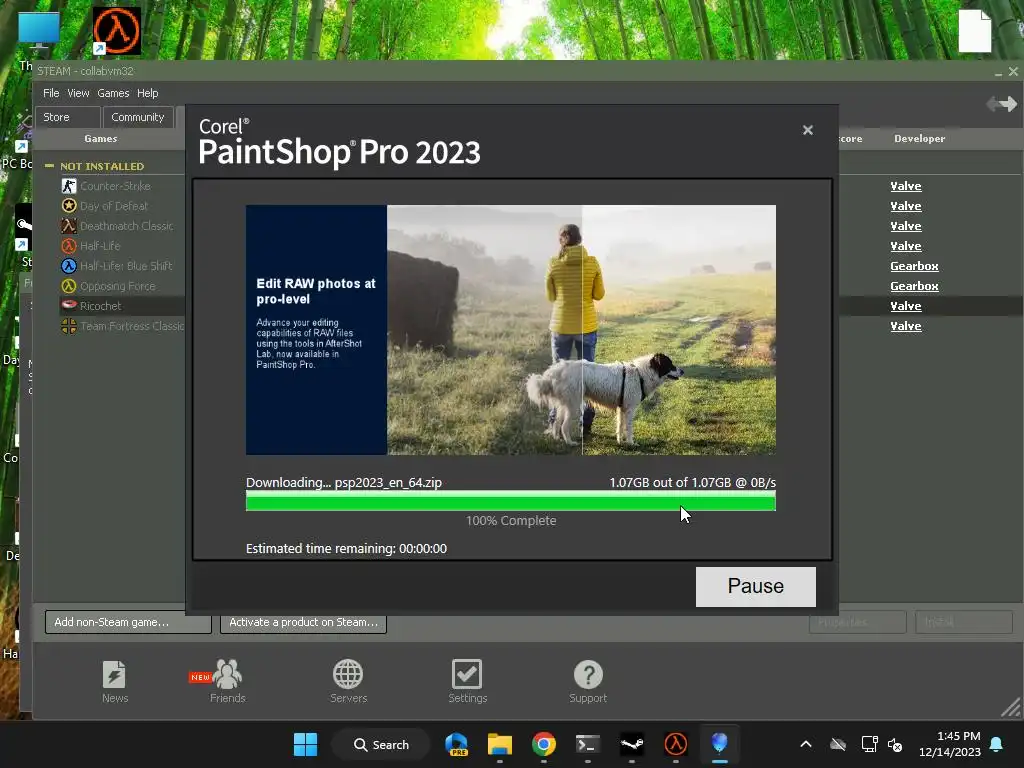The height and width of the screenshot is (768, 1024).
Task: Open the This PC desktop icon
Action: coord(39,29)
